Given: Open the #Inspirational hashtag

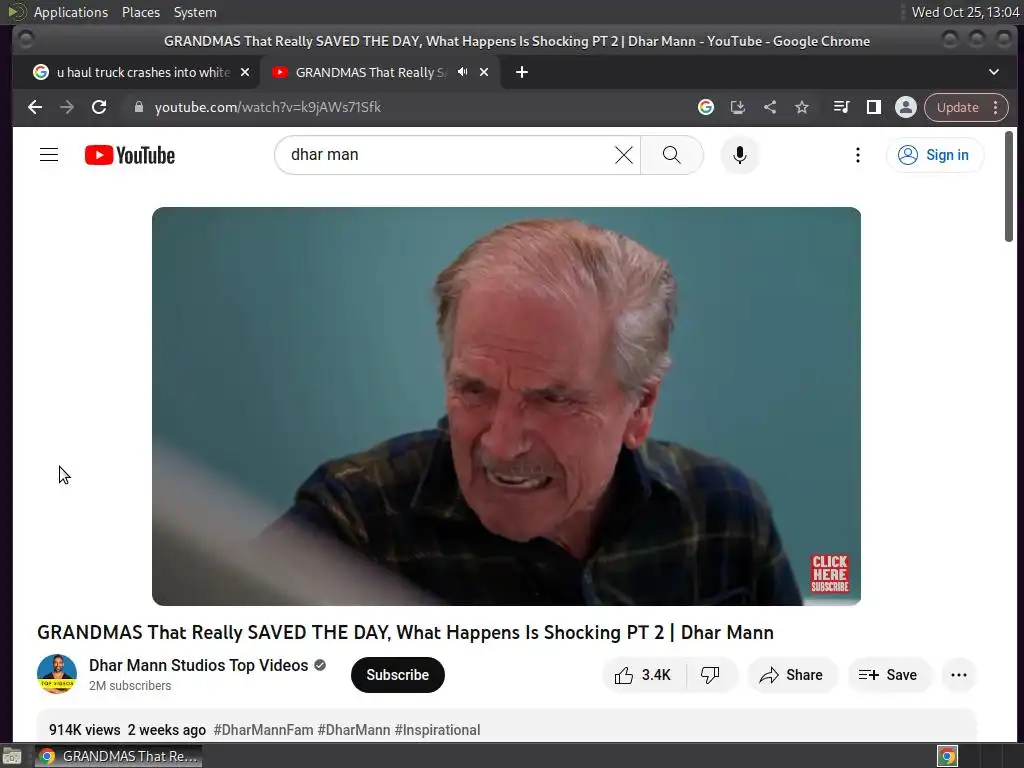Looking at the screenshot, I should pos(438,730).
